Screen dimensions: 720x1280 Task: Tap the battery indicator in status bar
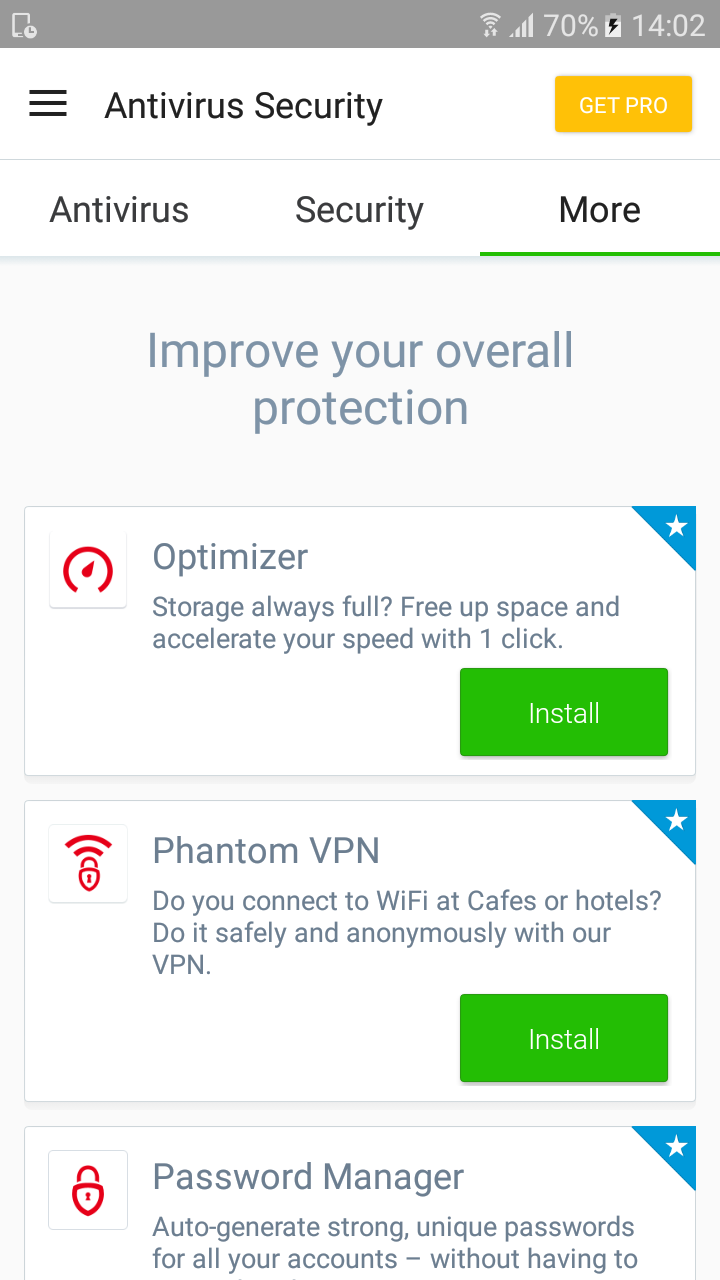[x=613, y=25]
